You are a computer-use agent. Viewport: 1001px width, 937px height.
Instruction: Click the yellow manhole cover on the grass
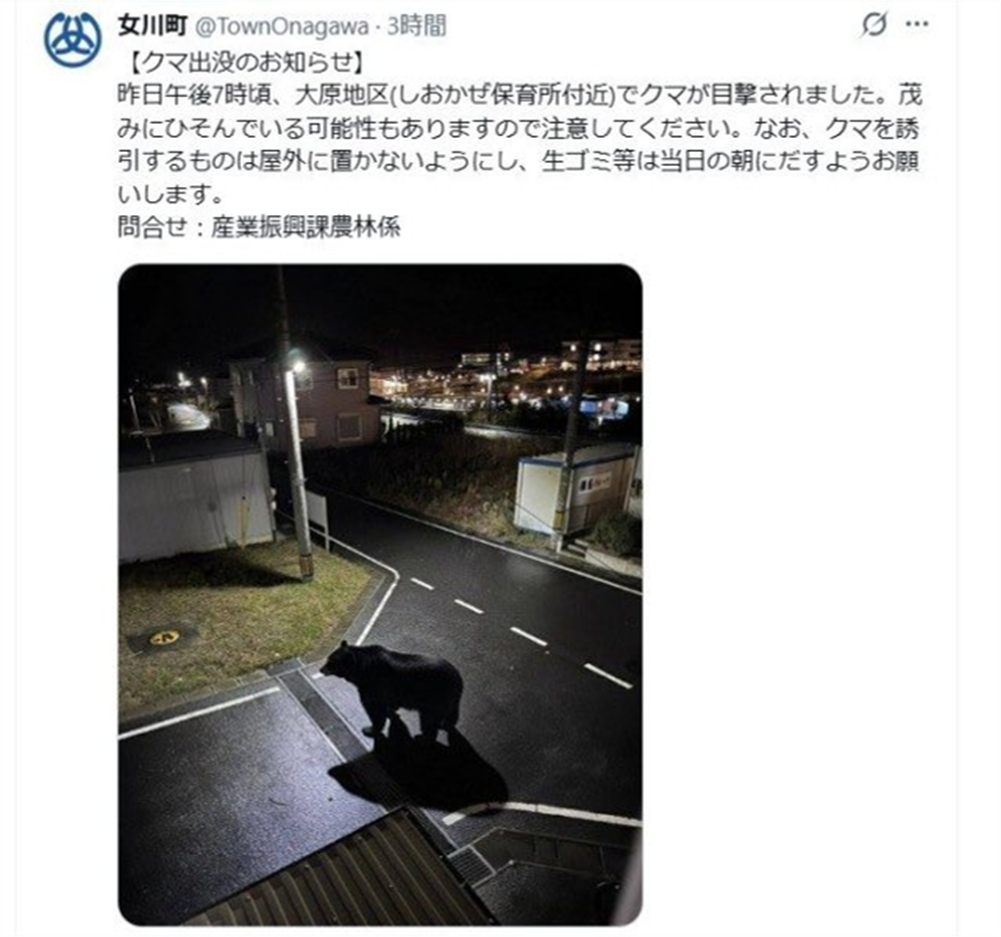(x=165, y=637)
